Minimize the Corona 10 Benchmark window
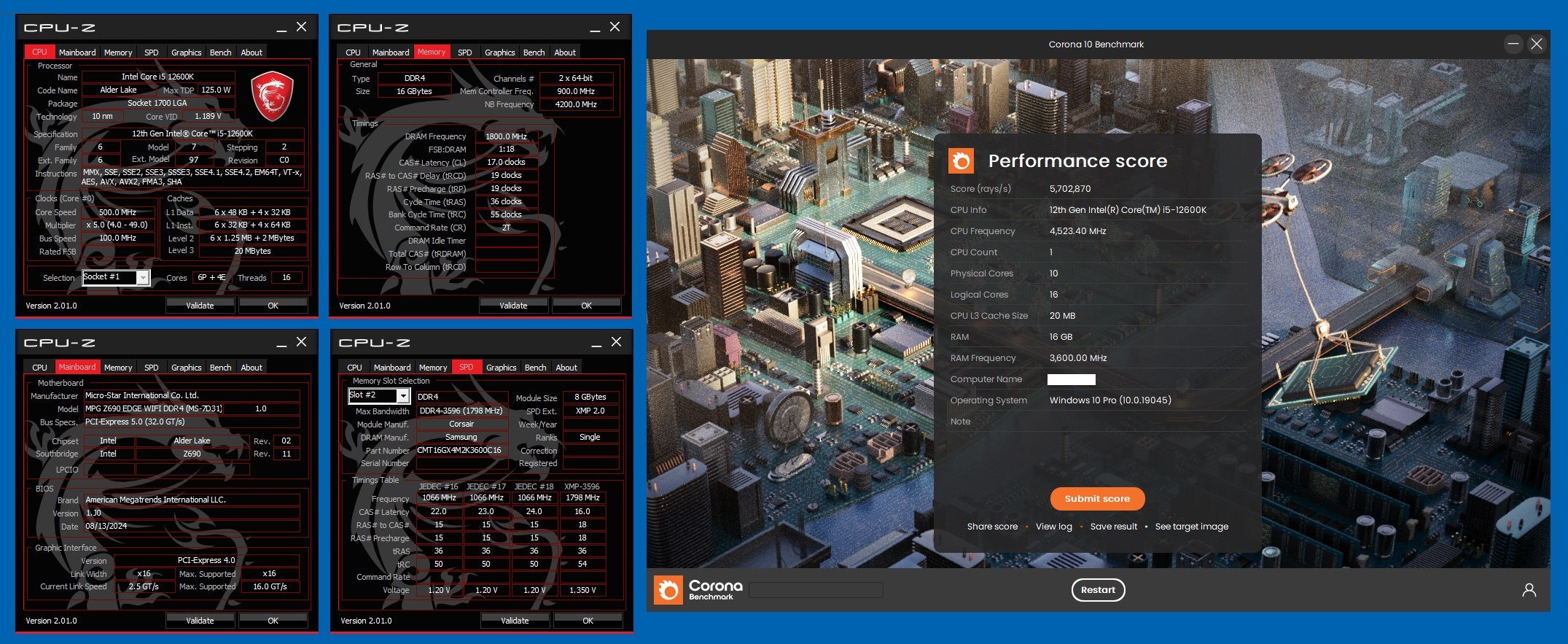This screenshot has width=1568, height=644. pyautogui.click(x=1513, y=44)
